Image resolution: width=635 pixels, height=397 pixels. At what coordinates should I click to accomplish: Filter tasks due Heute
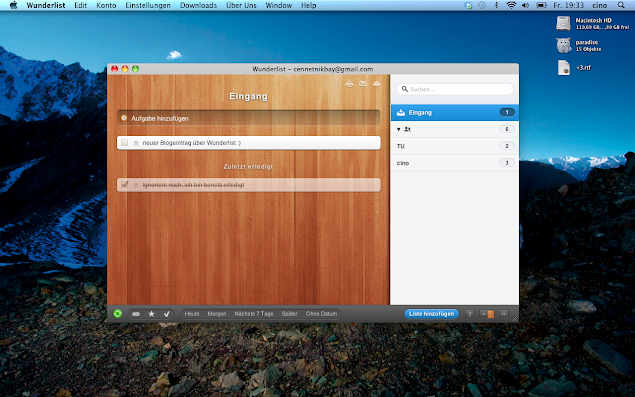tap(192, 314)
